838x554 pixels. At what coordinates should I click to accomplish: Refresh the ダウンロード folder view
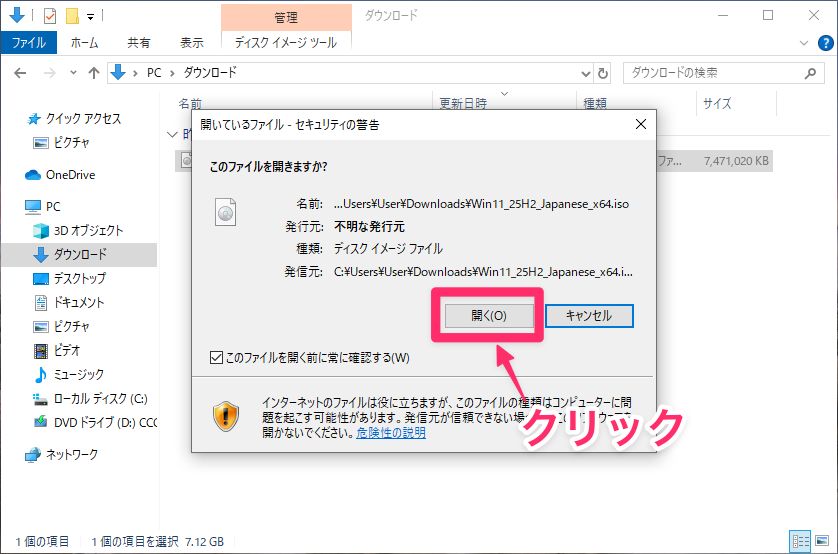[602, 73]
